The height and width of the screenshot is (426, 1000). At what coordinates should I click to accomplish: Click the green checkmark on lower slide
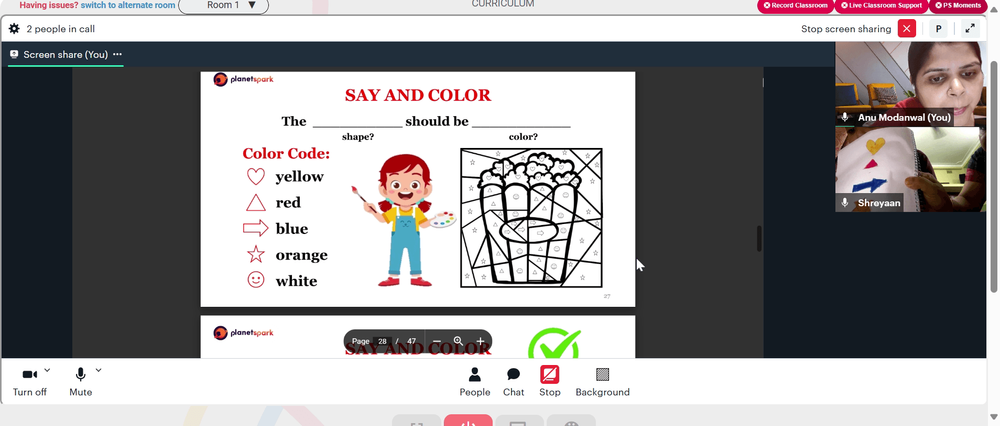pos(554,344)
